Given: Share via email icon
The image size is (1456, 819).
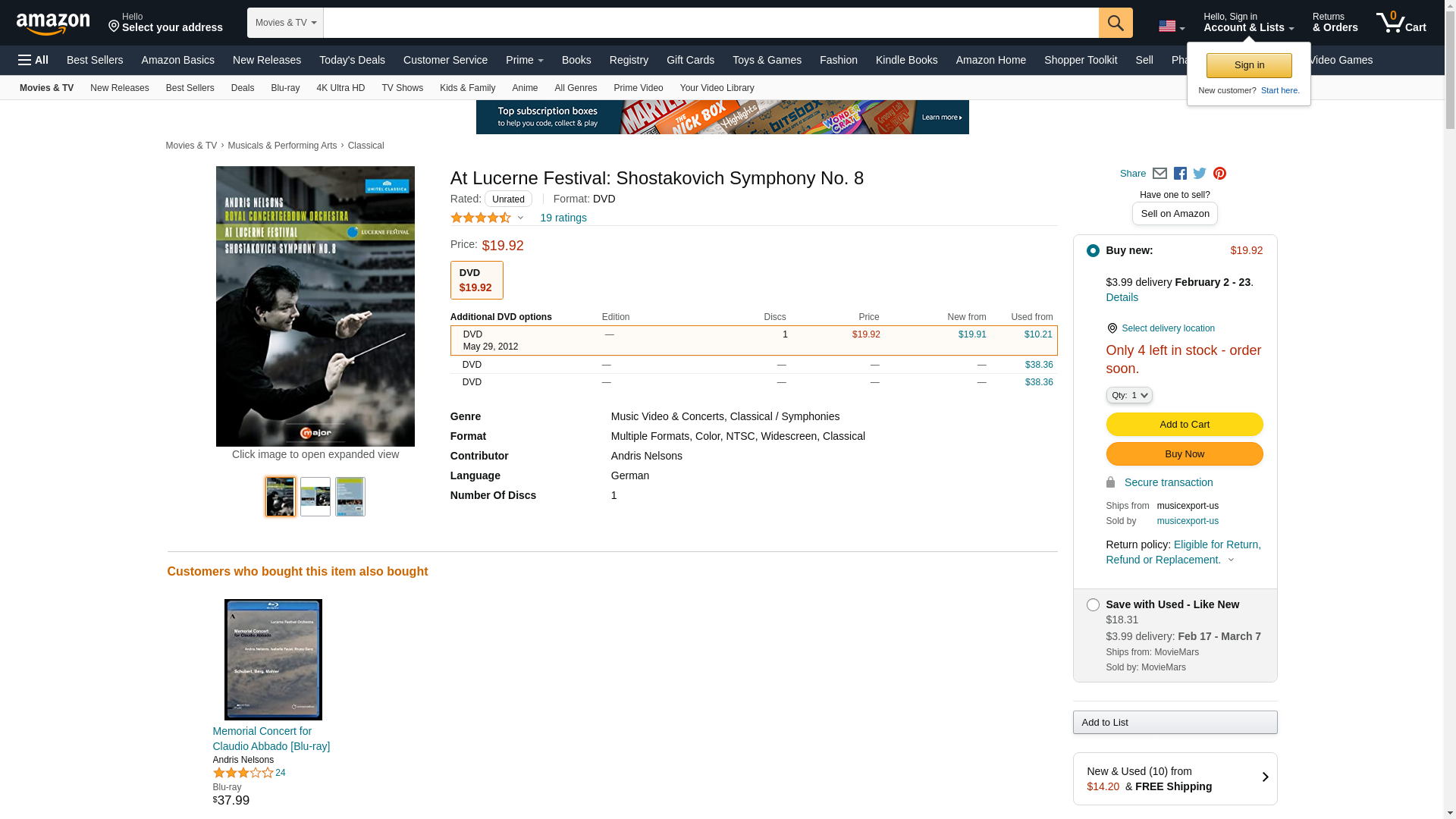Looking at the screenshot, I should pyautogui.click(x=1159, y=174).
